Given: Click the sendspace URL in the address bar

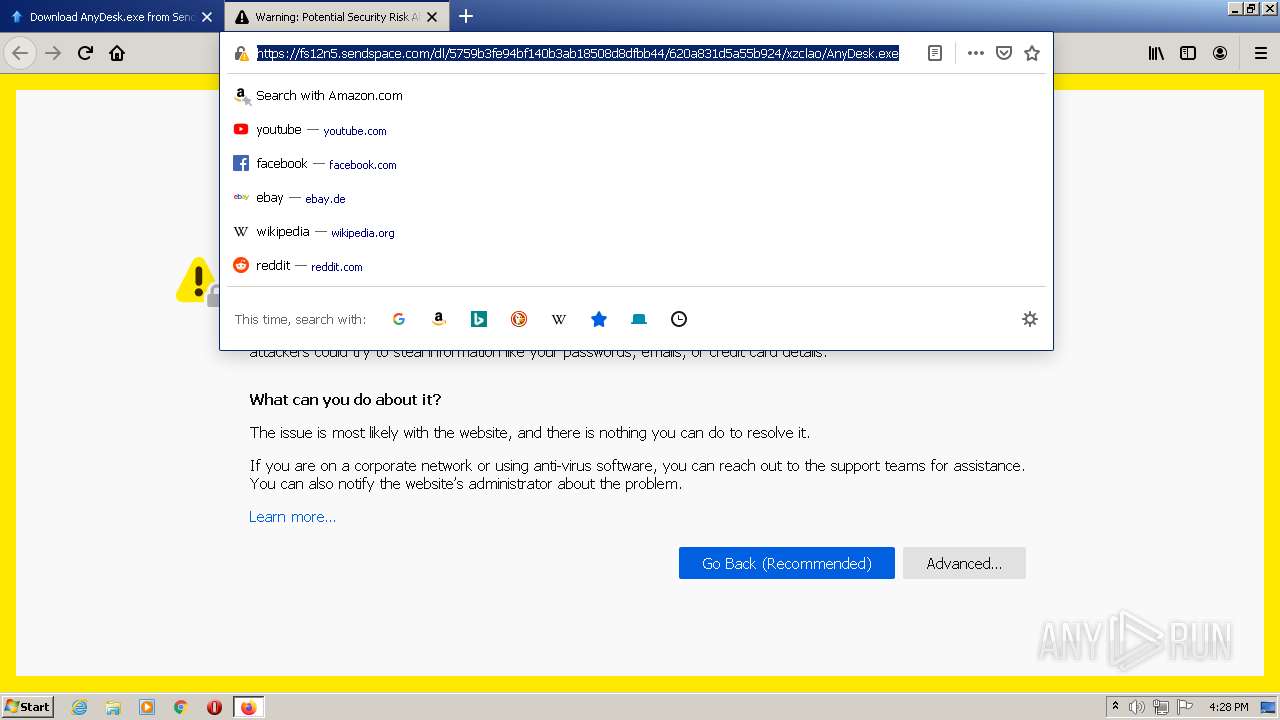Looking at the screenshot, I should 578,53.
